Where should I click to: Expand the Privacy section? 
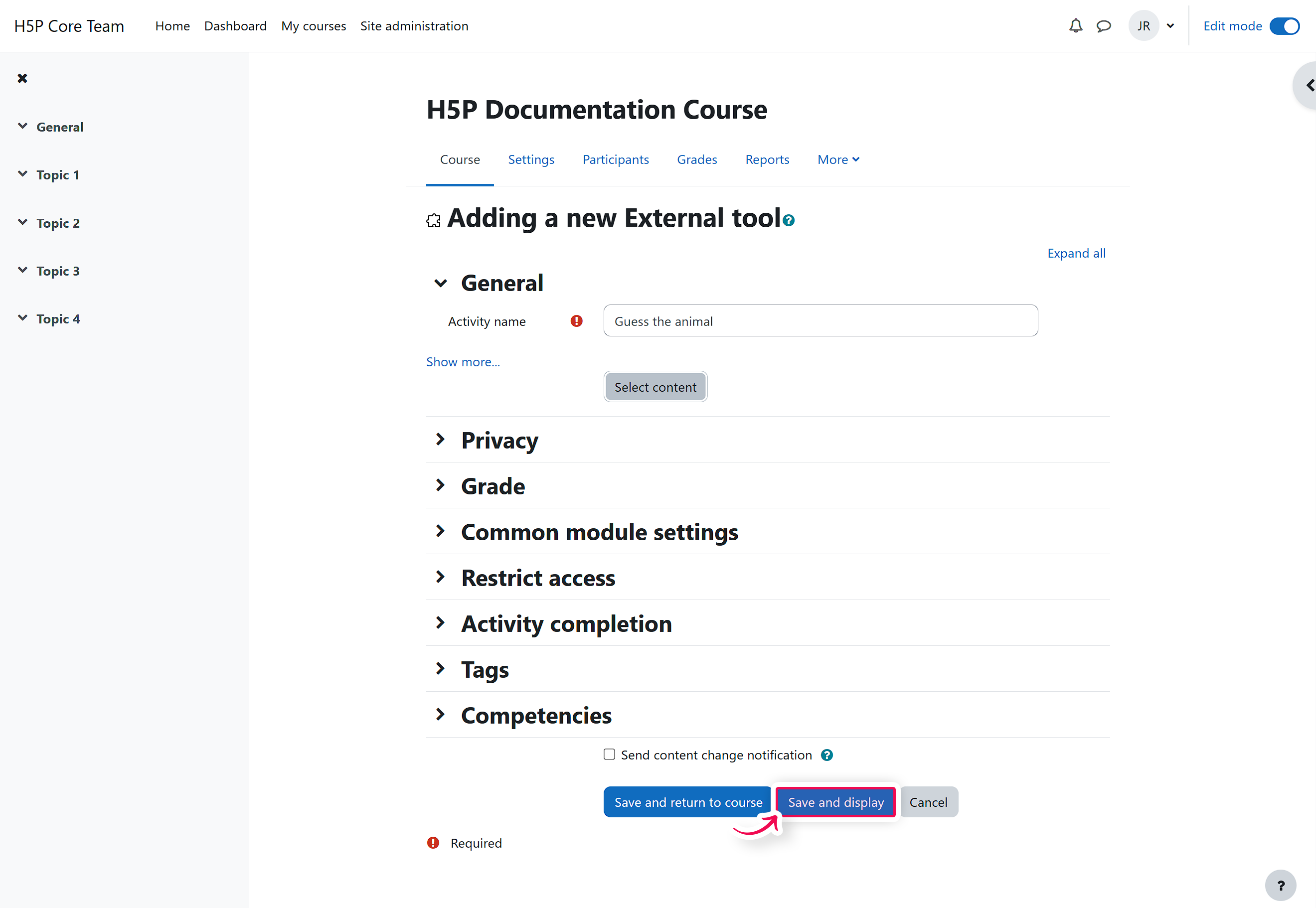coord(440,439)
